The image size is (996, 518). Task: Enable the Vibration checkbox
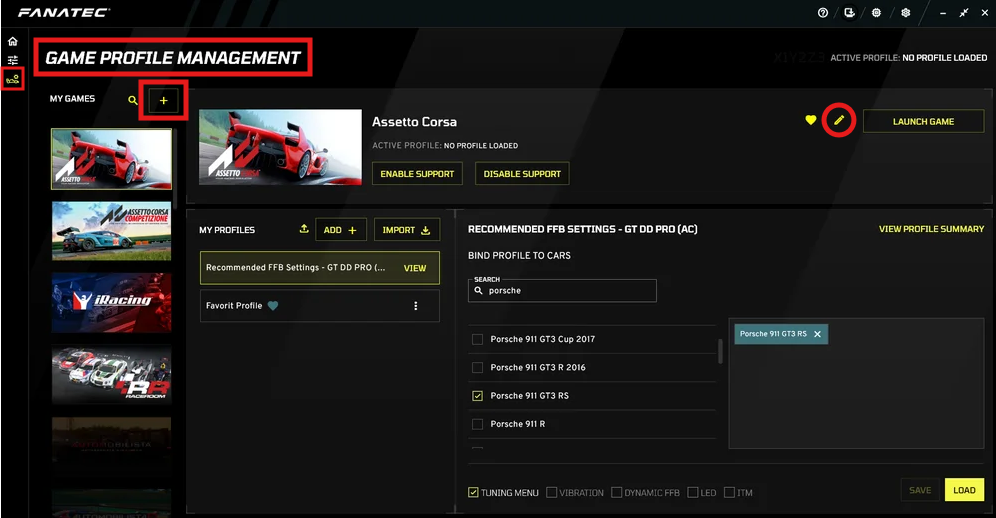tap(551, 493)
